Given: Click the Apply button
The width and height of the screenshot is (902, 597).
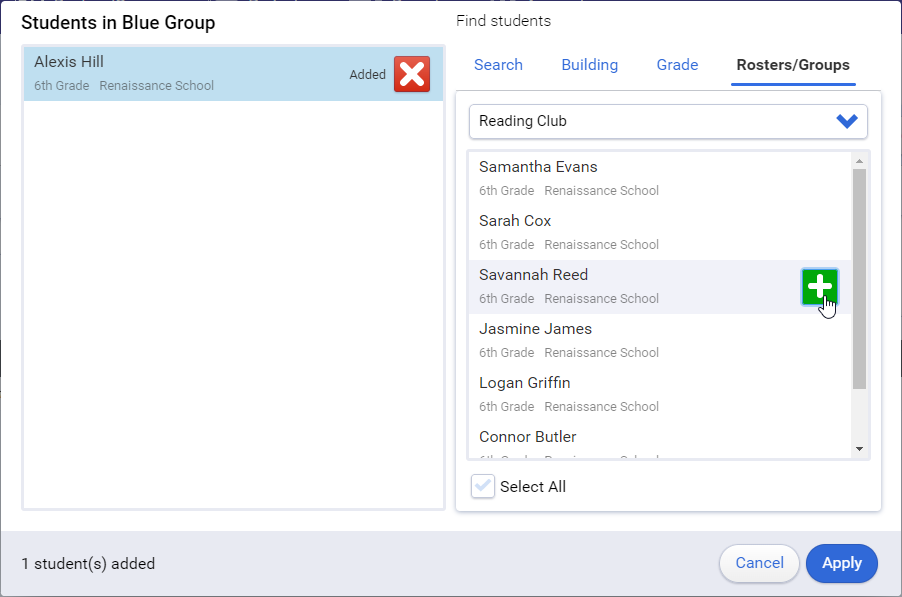Looking at the screenshot, I should (x=842, y=563).
